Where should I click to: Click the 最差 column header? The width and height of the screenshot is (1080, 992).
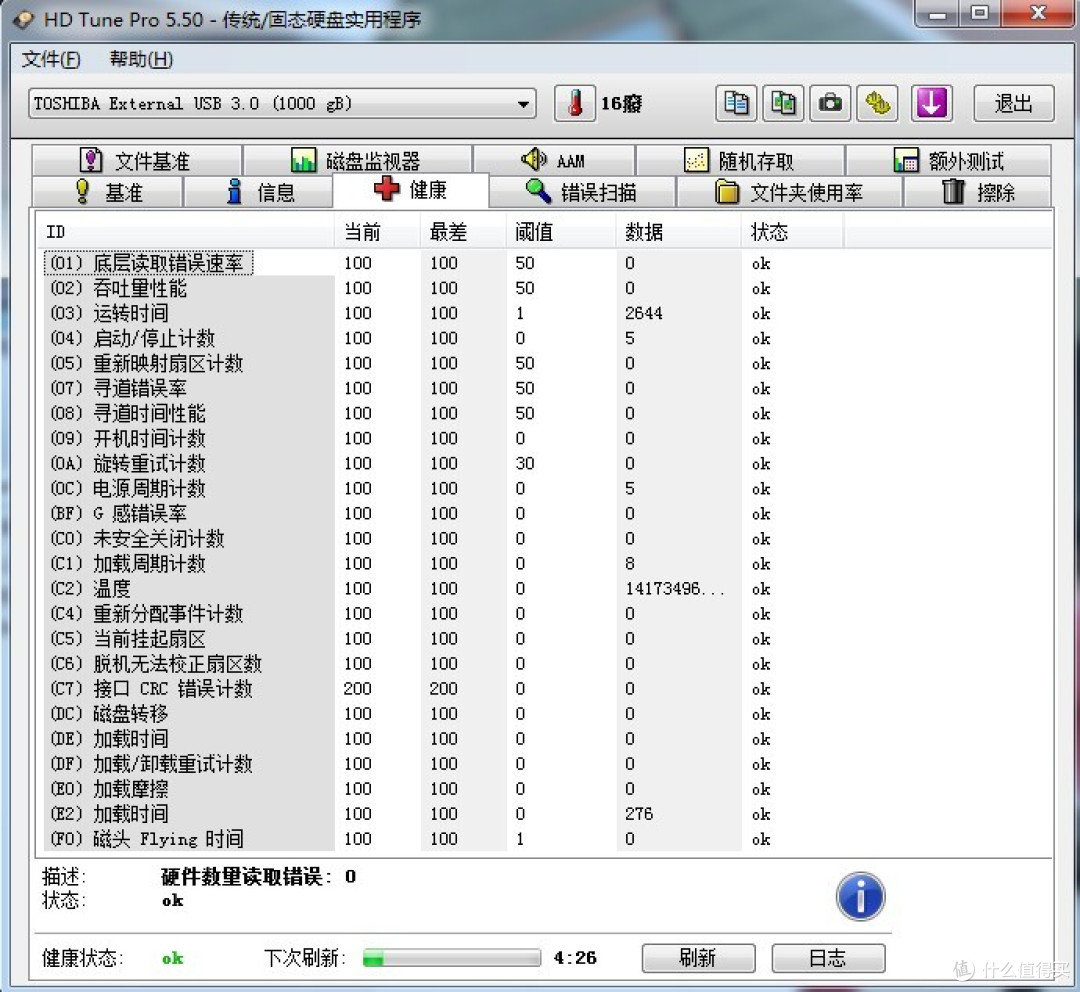[463, 232]
